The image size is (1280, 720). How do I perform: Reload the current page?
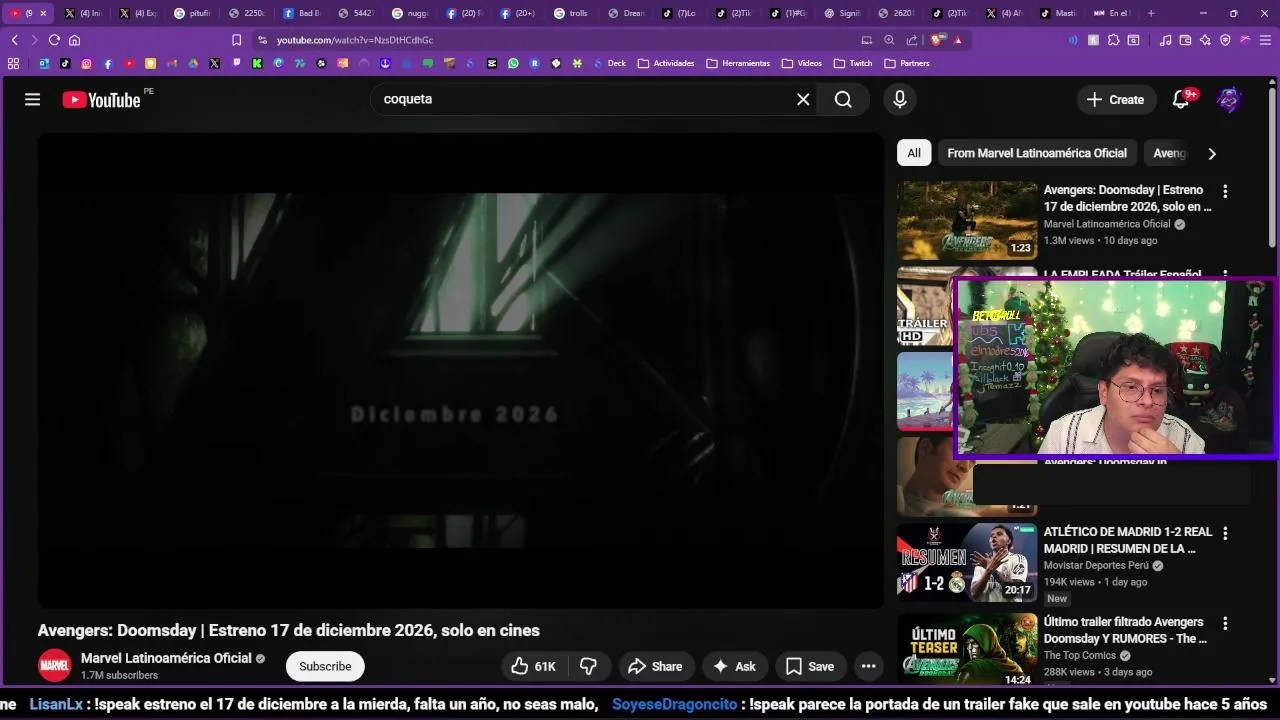(54, 40)
